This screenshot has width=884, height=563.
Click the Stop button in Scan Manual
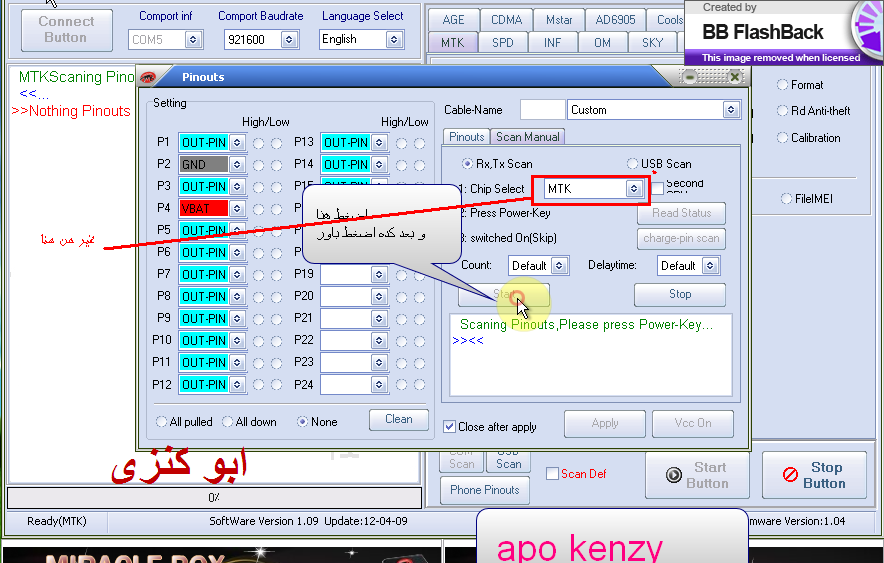pyautogui.click(x=680, y=294)
